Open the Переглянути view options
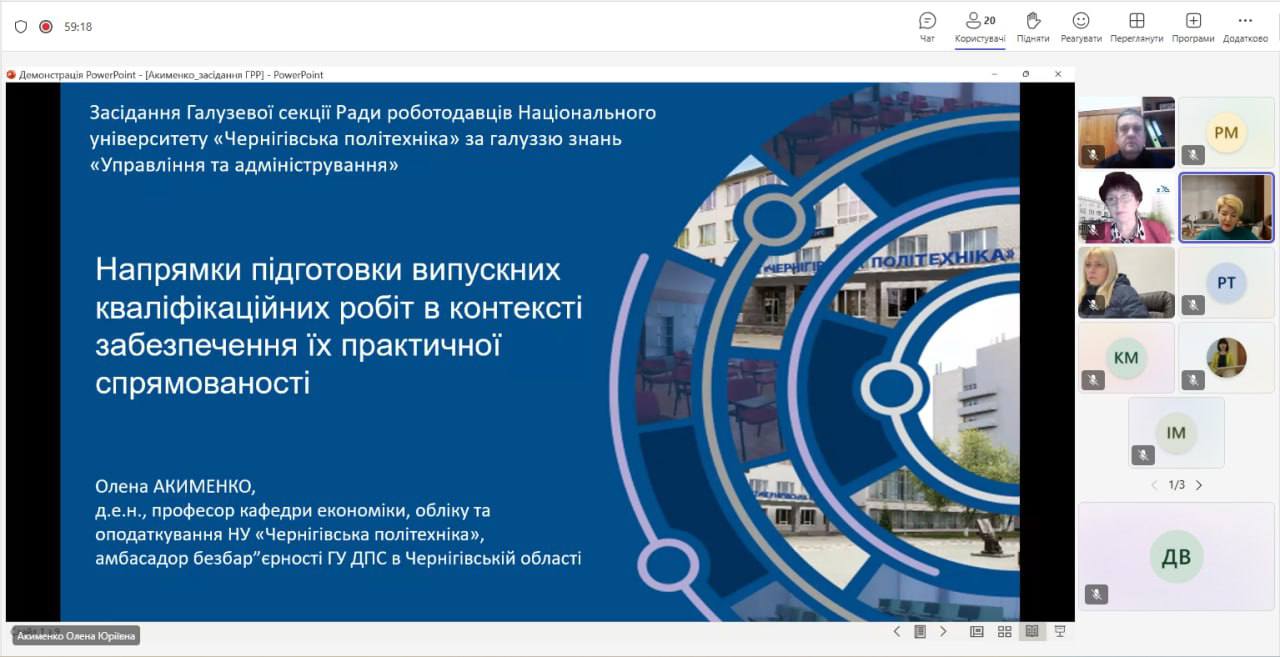The width and height of the screenshot is (1280, 657). 1136,27
